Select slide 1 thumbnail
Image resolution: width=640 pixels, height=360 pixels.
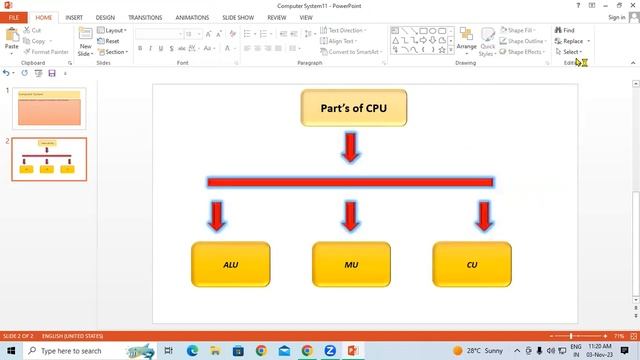click(49, 108)
